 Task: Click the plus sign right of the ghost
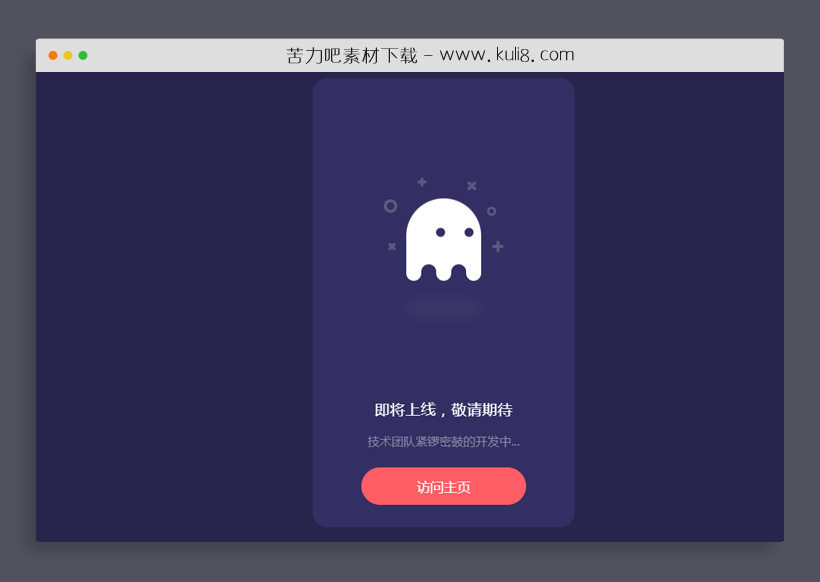tap(498, 247)
